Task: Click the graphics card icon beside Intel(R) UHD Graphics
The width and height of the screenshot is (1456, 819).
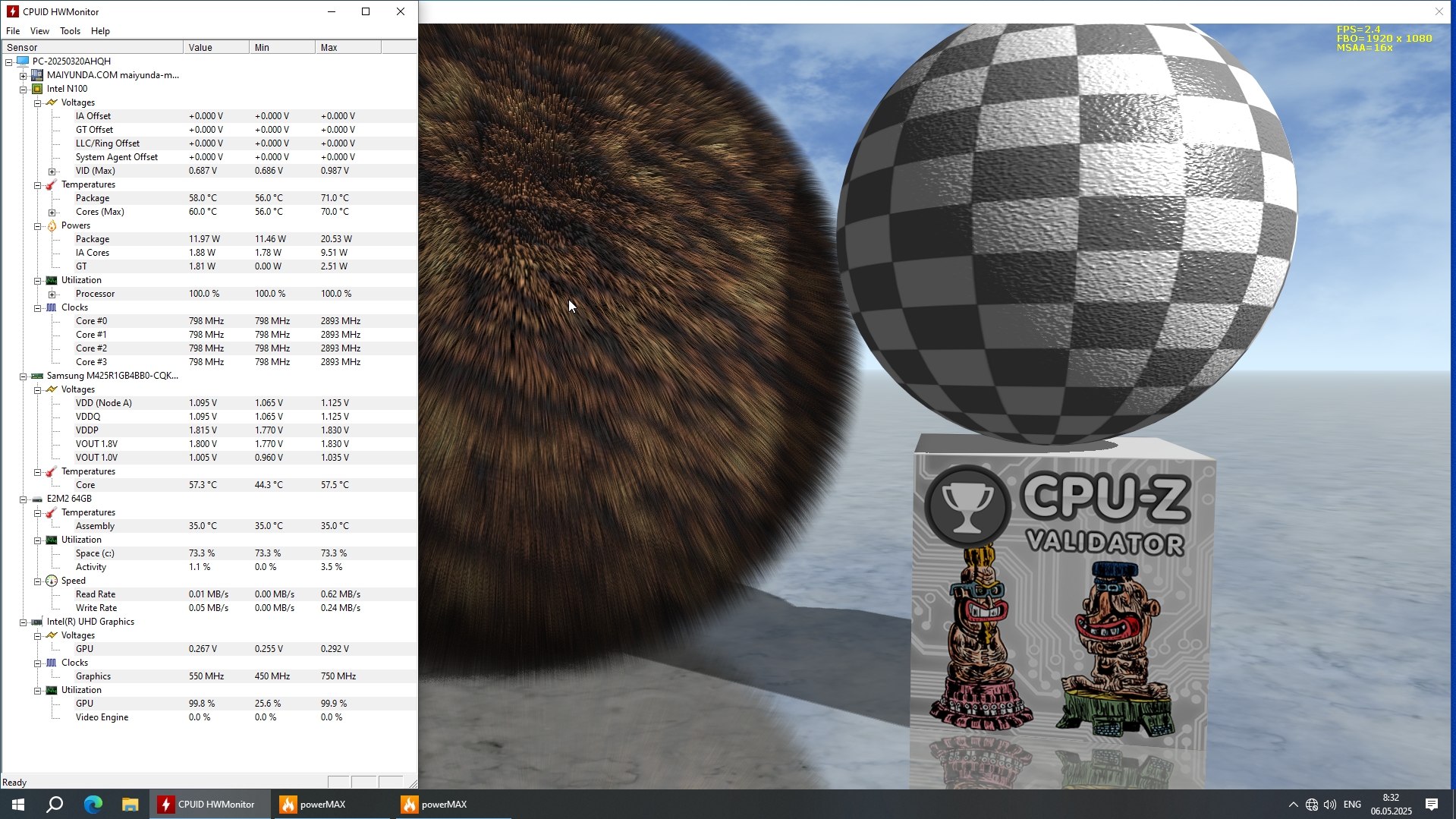Action: click(x=37, y=622)
